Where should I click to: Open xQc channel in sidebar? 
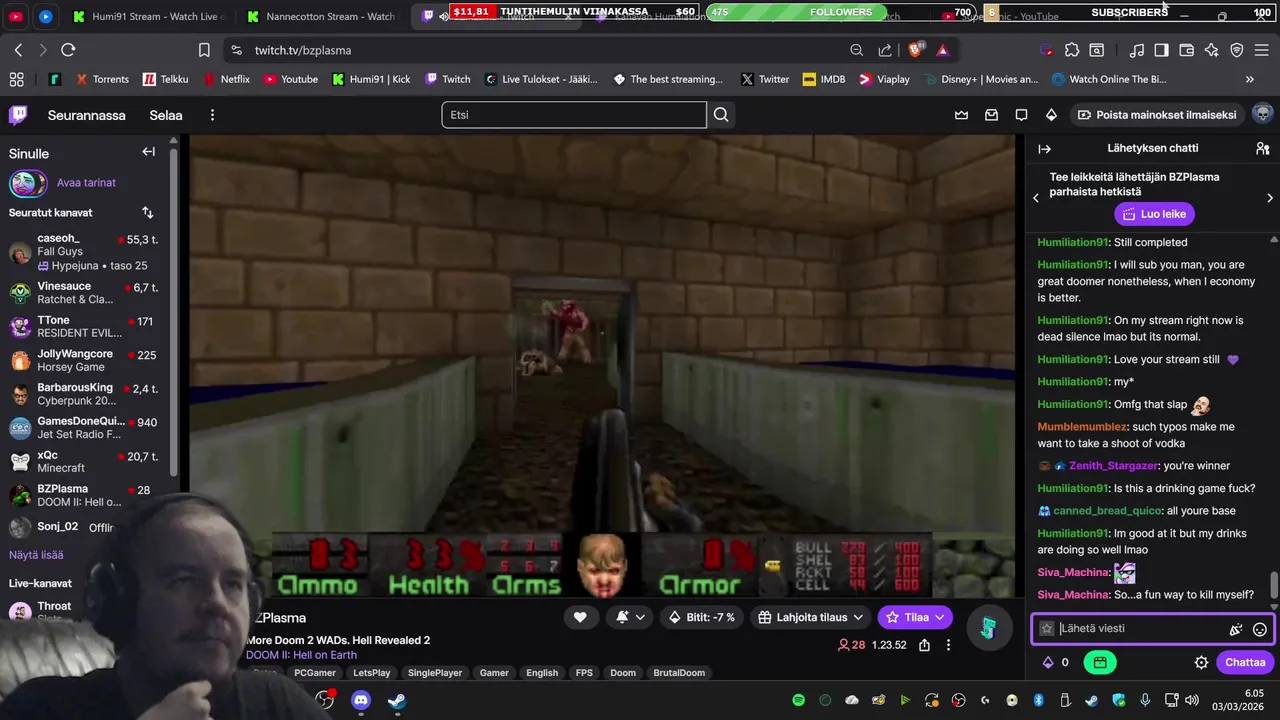[x=84, y=462]
